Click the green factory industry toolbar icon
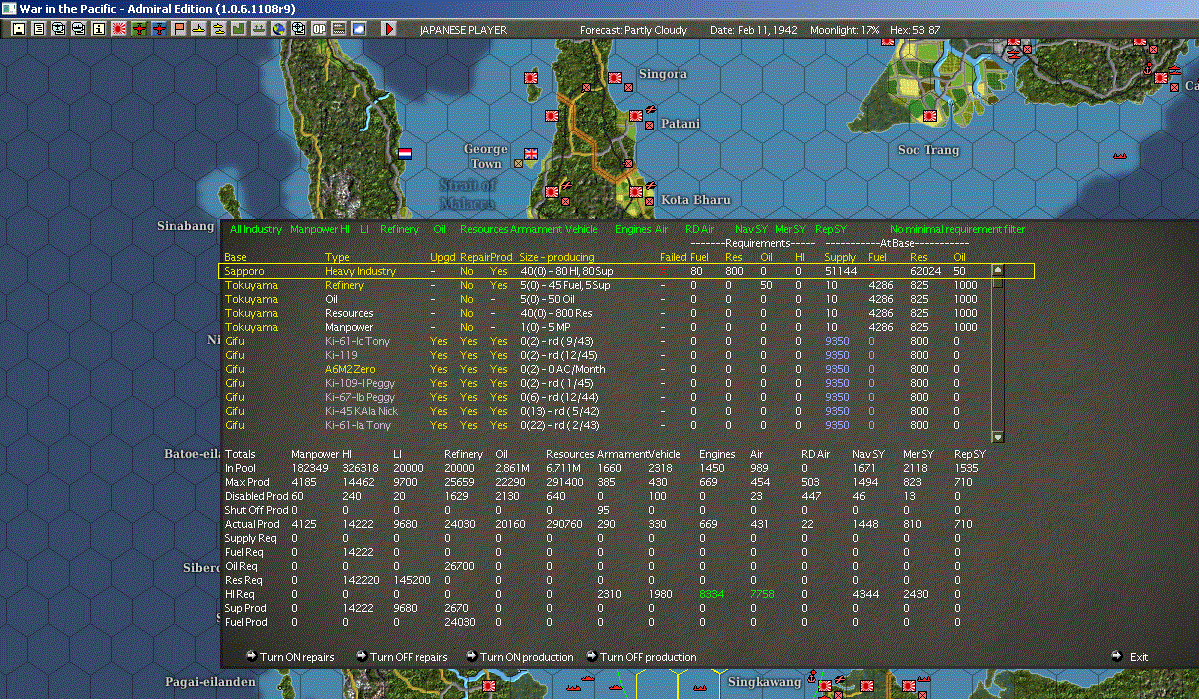 pos(239,29)
